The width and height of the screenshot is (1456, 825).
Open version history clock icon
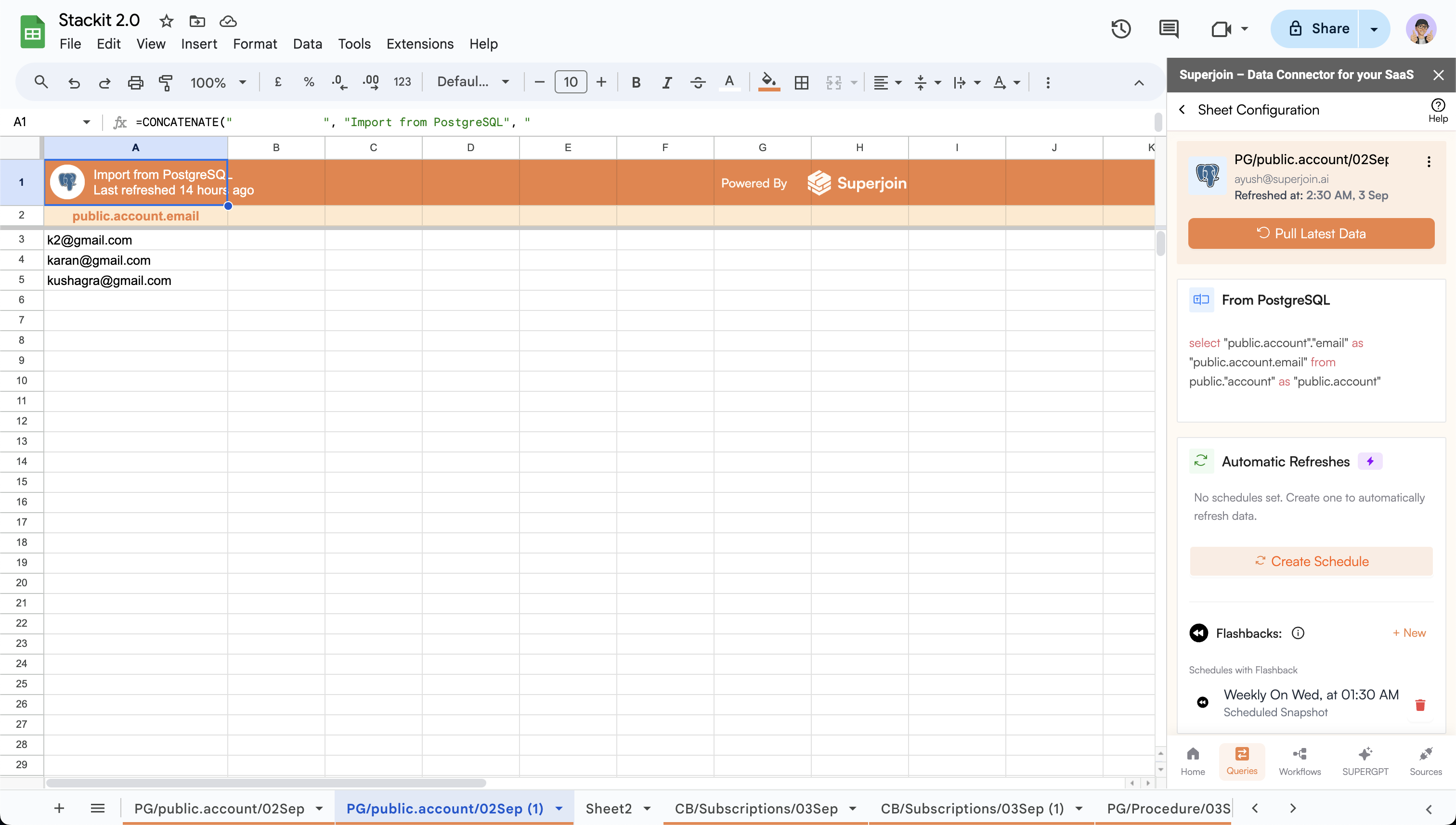1120,29
